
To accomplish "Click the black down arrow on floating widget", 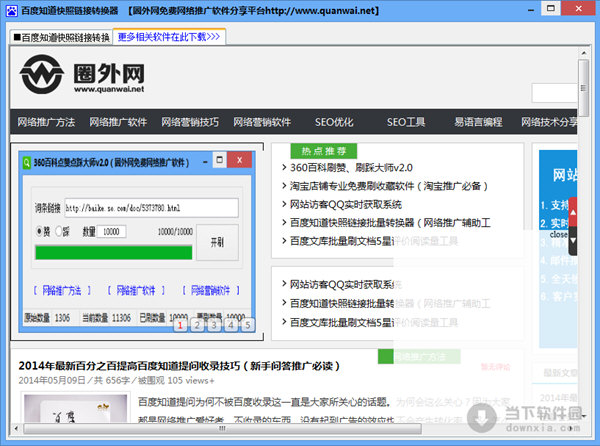I will tap(573, 241).
